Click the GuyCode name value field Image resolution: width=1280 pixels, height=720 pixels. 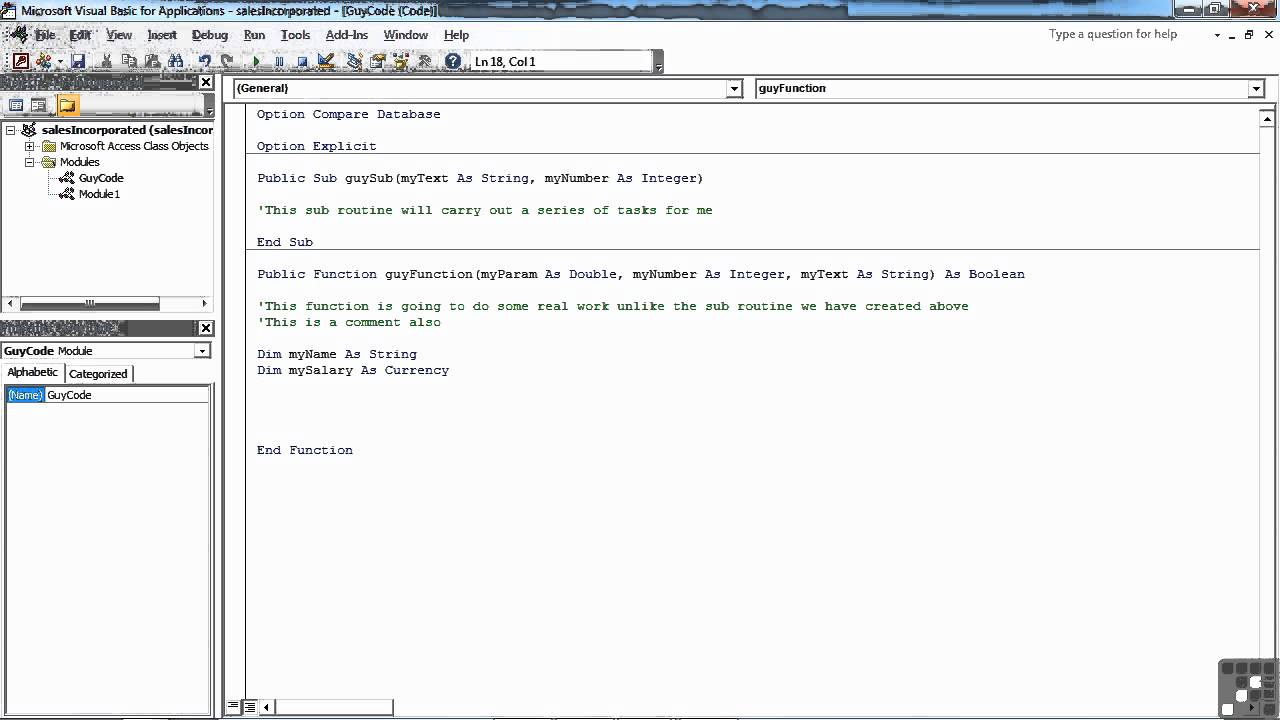click(127, 395)
